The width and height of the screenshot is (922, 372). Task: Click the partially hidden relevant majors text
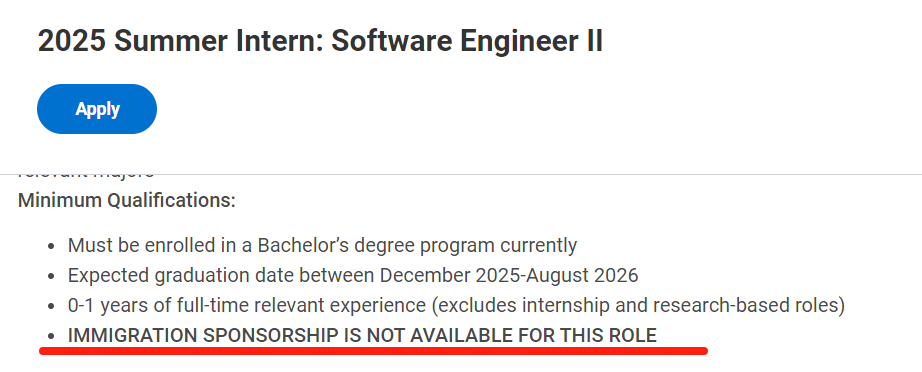86,172
